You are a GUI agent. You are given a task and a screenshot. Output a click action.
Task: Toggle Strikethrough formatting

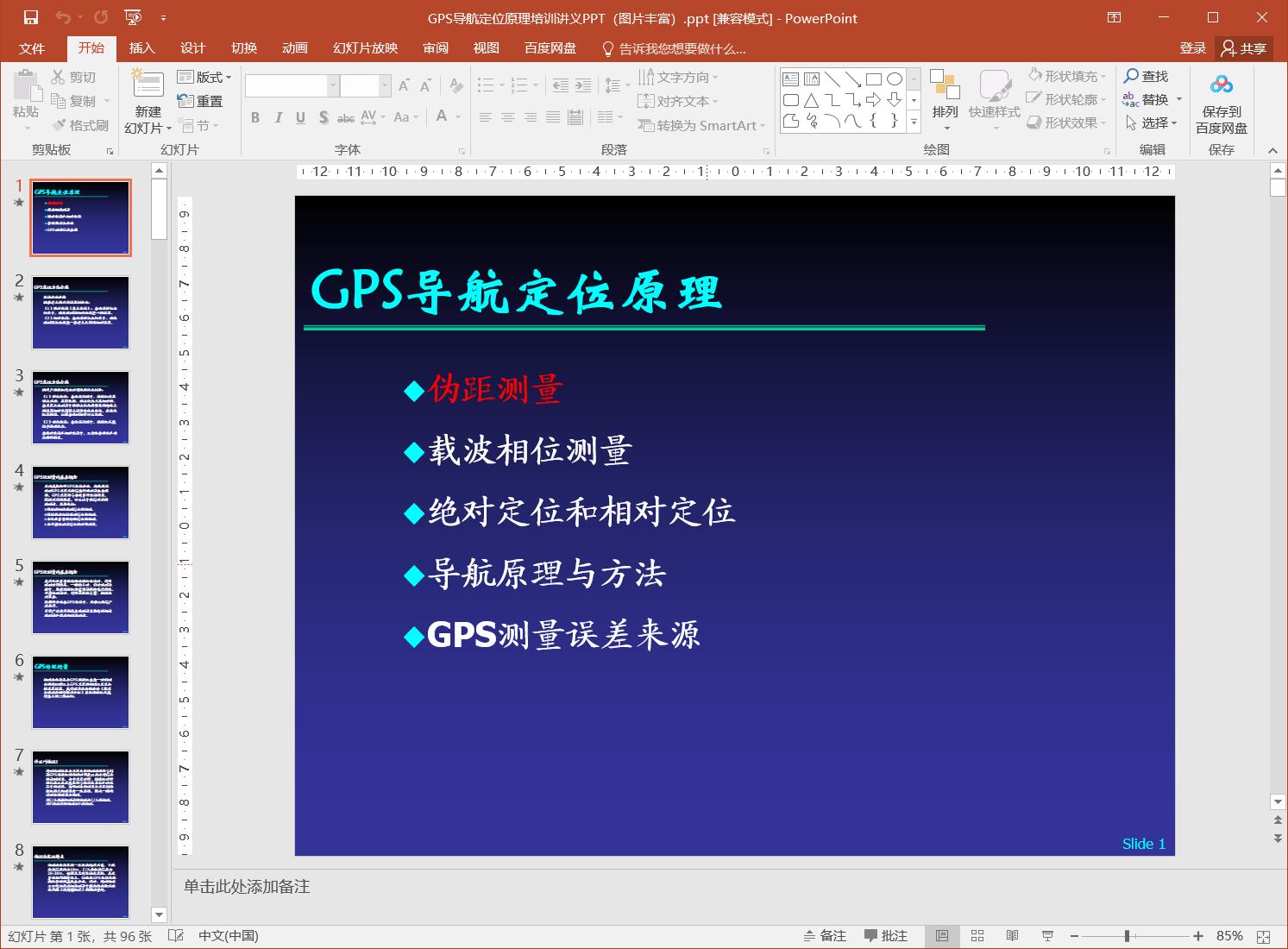346,117
